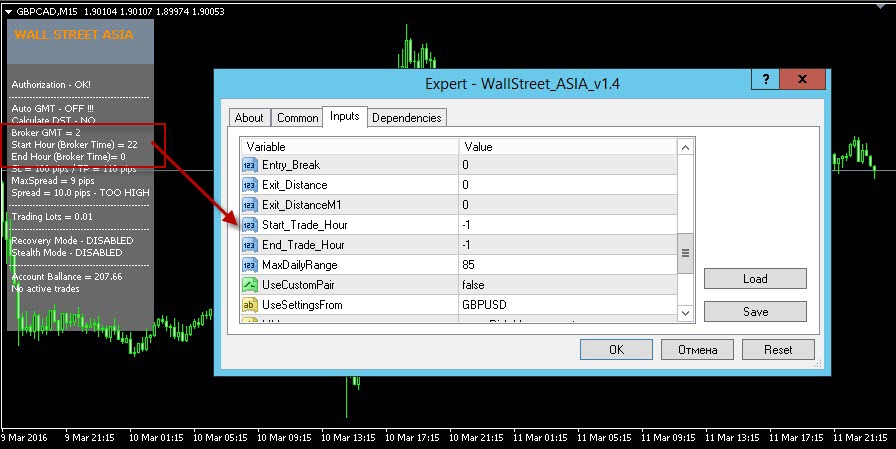Select the Exit_DistanceM1 value cell
Image resolution: width=896 pixels, height=449 pixels.
(x=568, y=205)
